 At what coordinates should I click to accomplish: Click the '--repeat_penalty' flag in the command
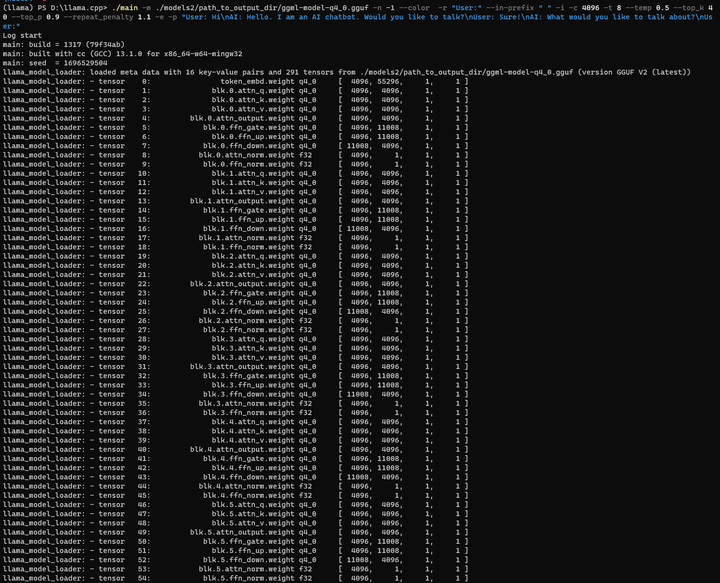98,17
